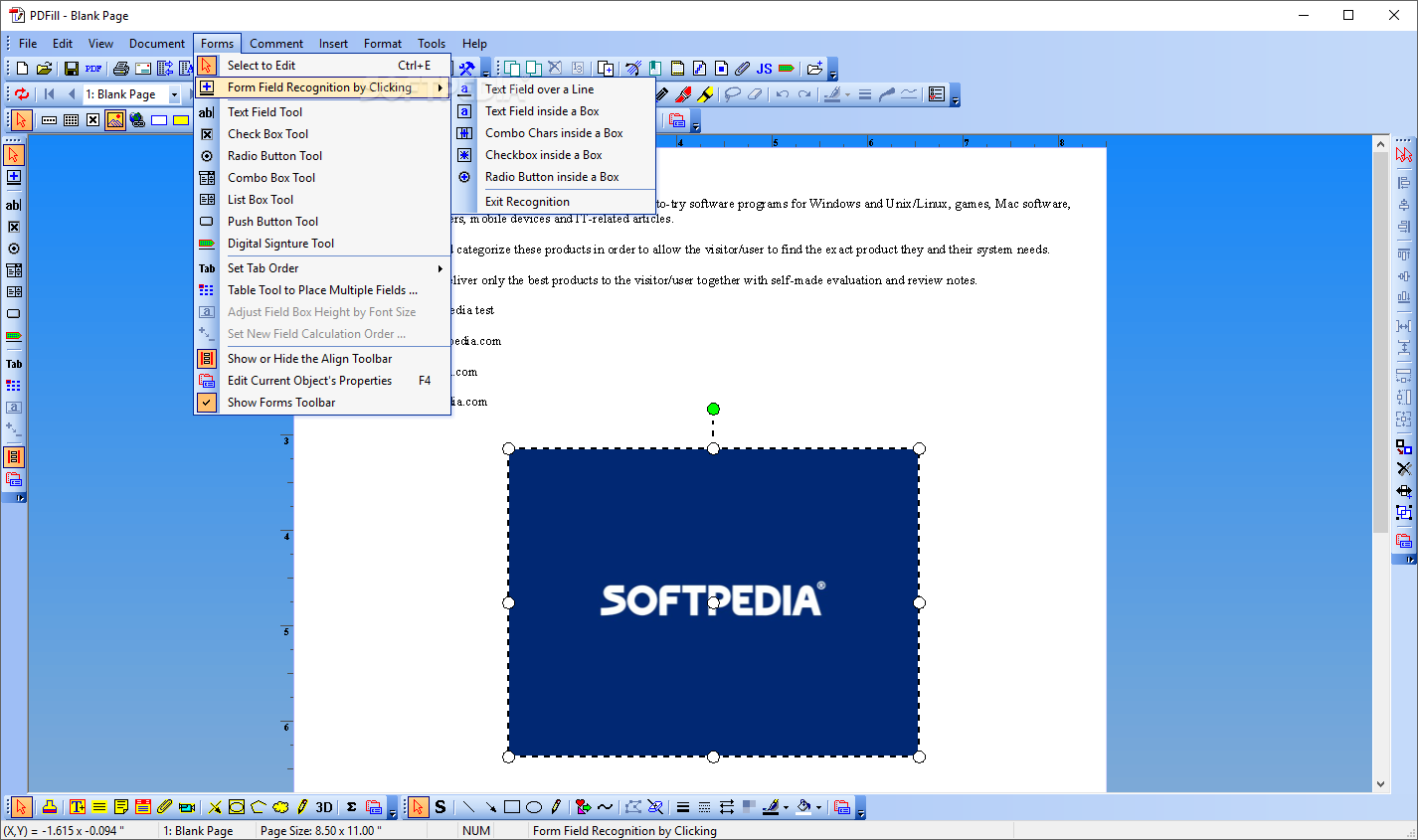Click the eraser icon

[755, 94]
